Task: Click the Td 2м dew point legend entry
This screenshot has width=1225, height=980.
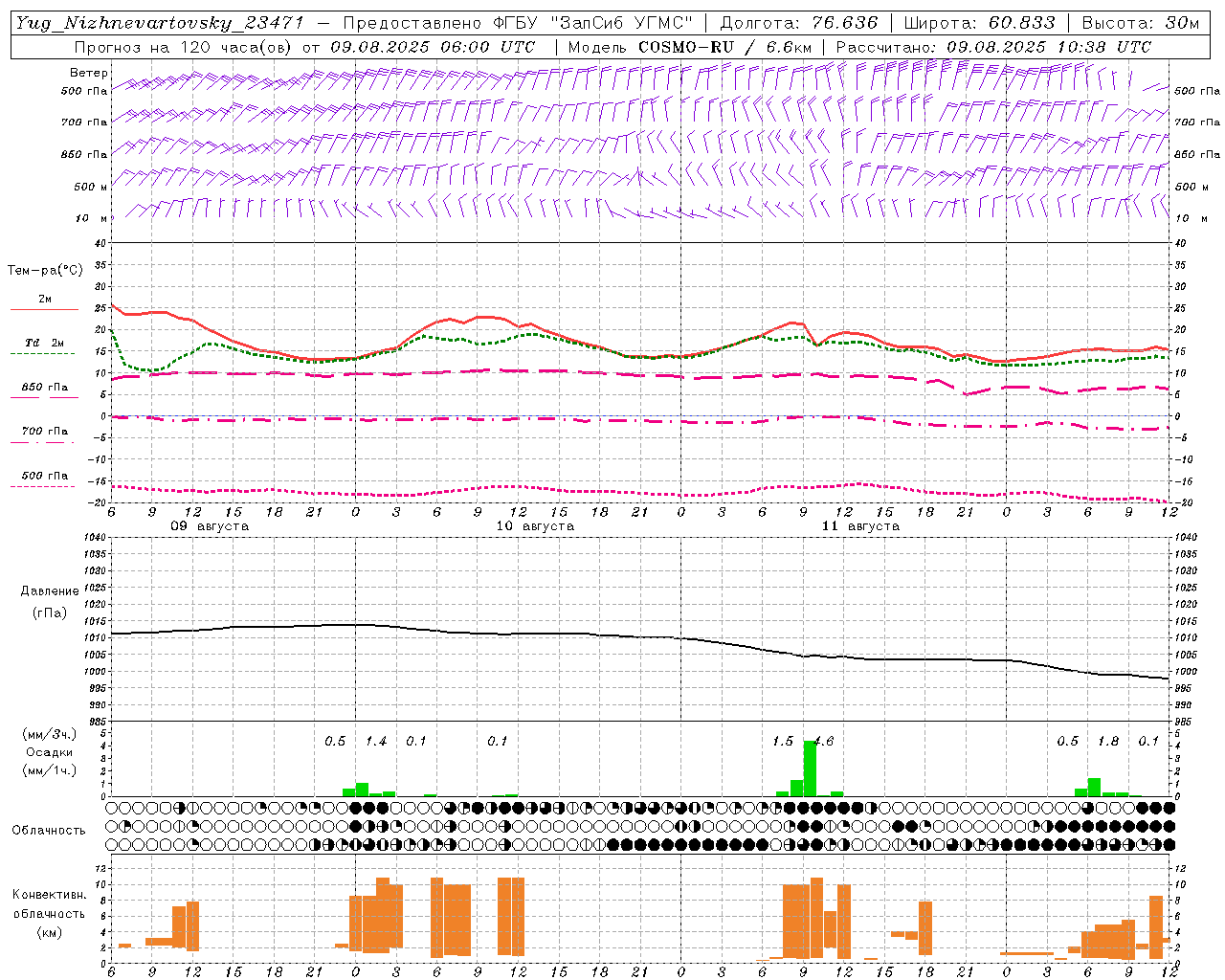Action: (x=44, y=345)
